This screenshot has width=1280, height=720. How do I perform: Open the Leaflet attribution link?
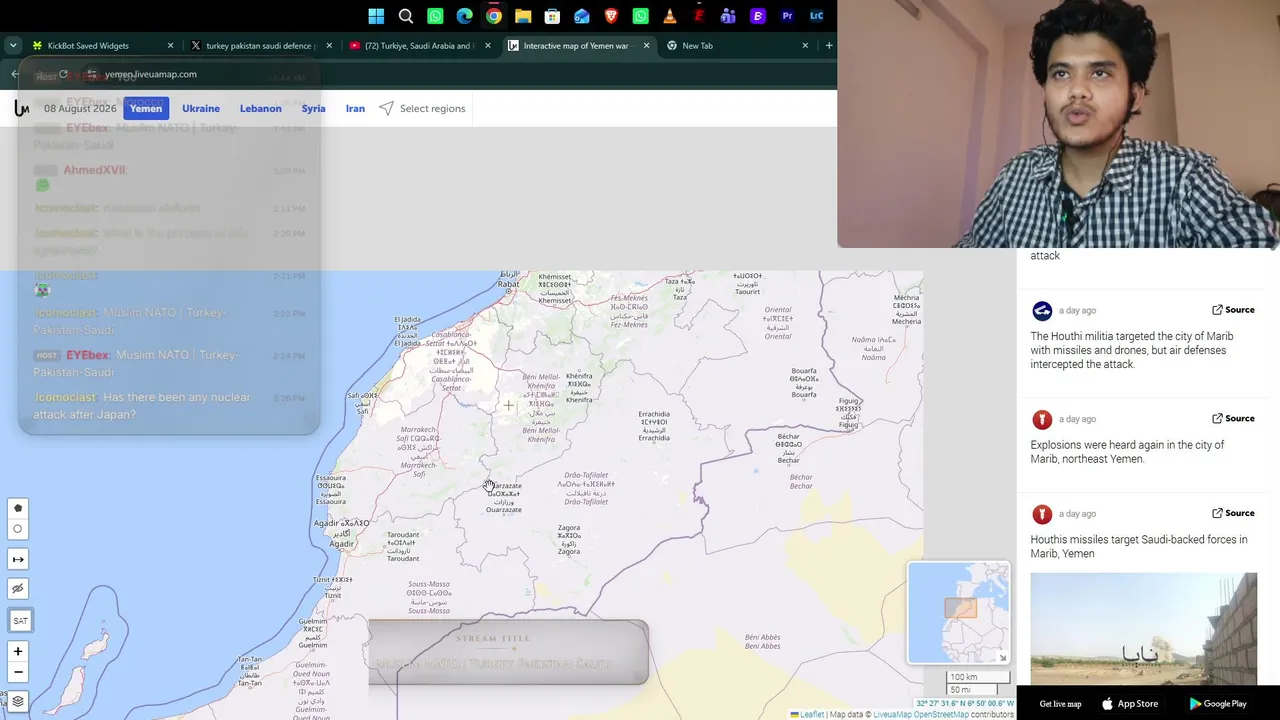[x=811, y=714]
